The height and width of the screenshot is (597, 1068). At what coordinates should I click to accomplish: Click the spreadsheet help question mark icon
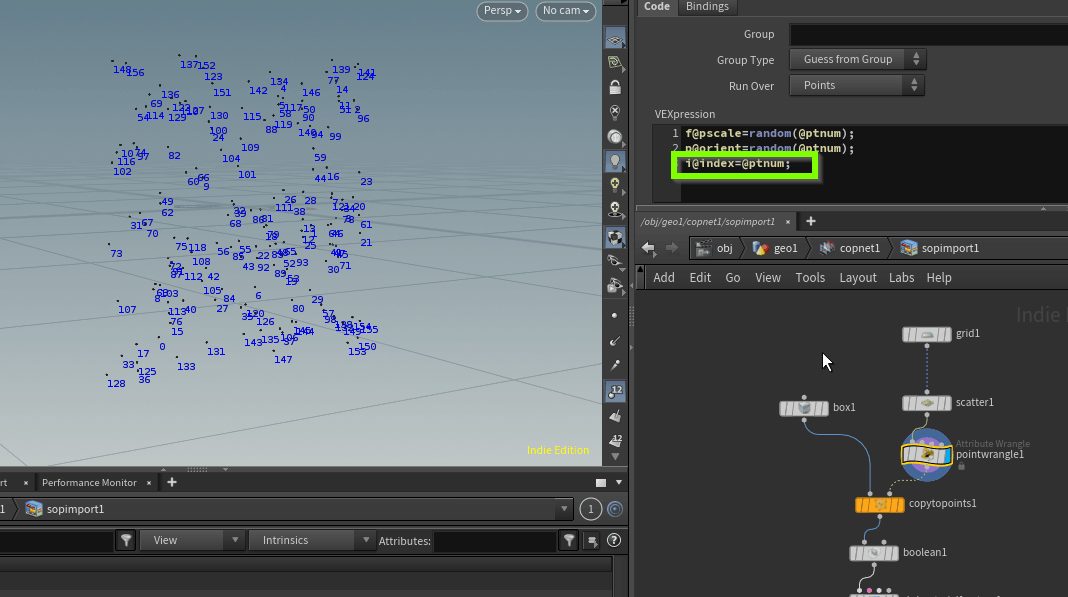pos(614,540)
